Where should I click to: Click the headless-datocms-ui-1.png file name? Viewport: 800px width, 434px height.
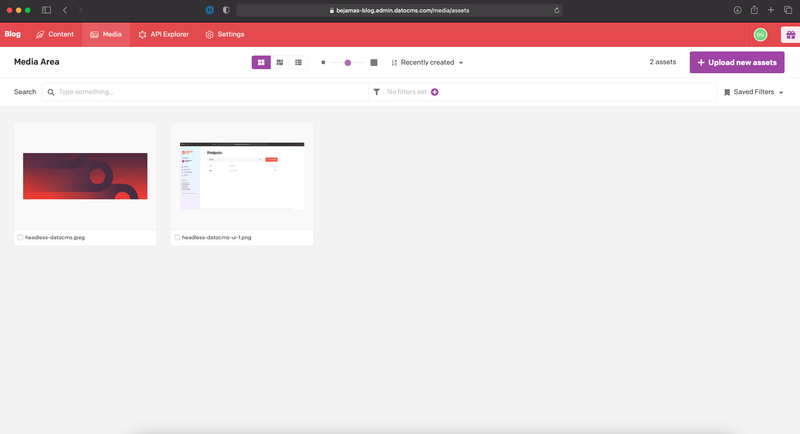(216, 237)
